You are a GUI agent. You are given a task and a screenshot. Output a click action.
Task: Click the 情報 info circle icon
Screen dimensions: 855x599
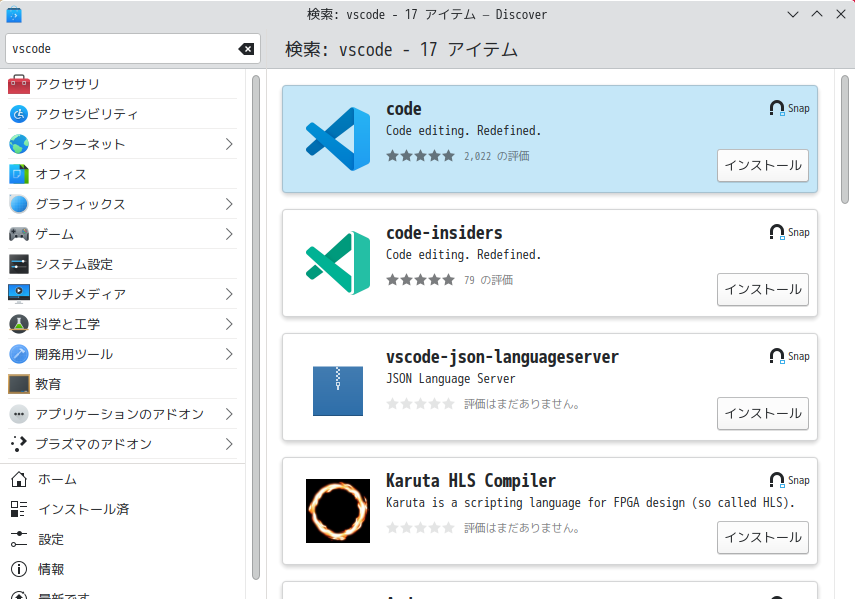tap(19, 569)
